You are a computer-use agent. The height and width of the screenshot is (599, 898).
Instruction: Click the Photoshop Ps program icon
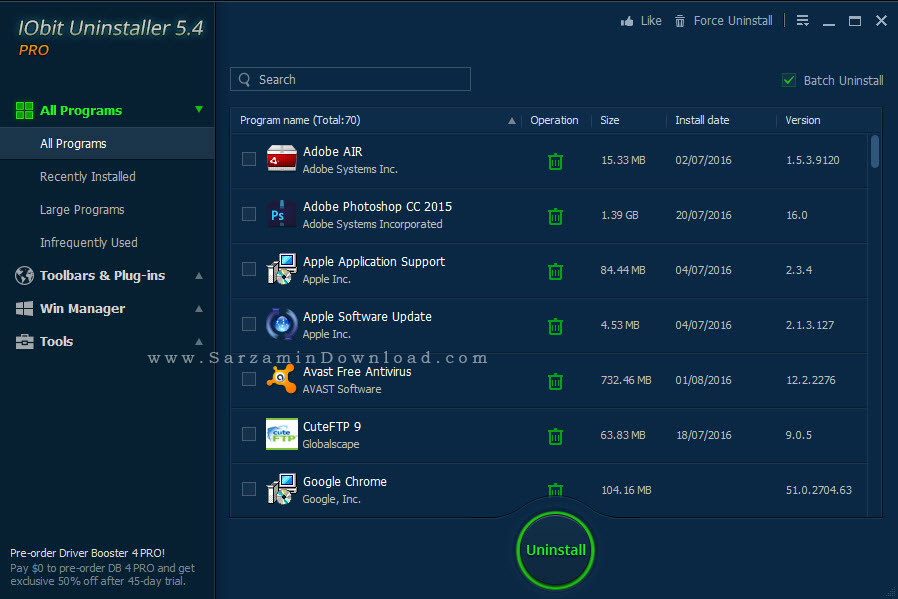coord(282,214)
